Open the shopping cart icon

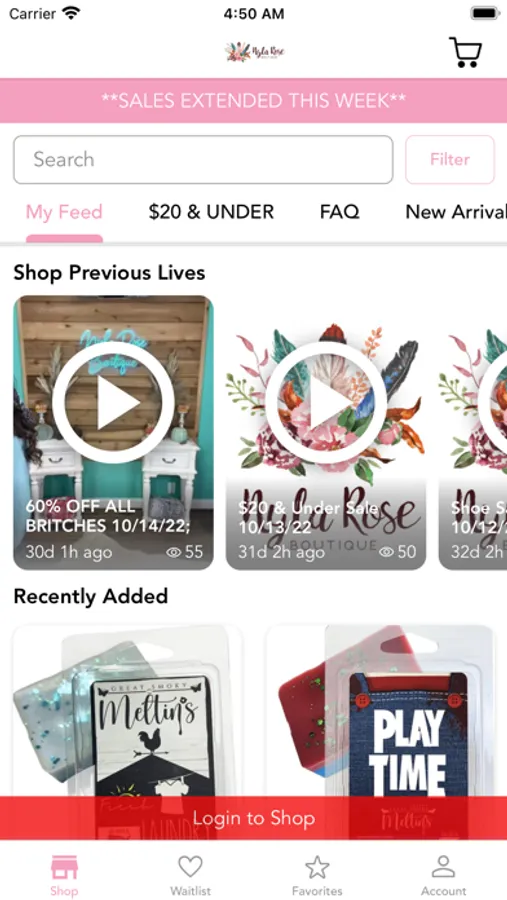pos(465,52)
